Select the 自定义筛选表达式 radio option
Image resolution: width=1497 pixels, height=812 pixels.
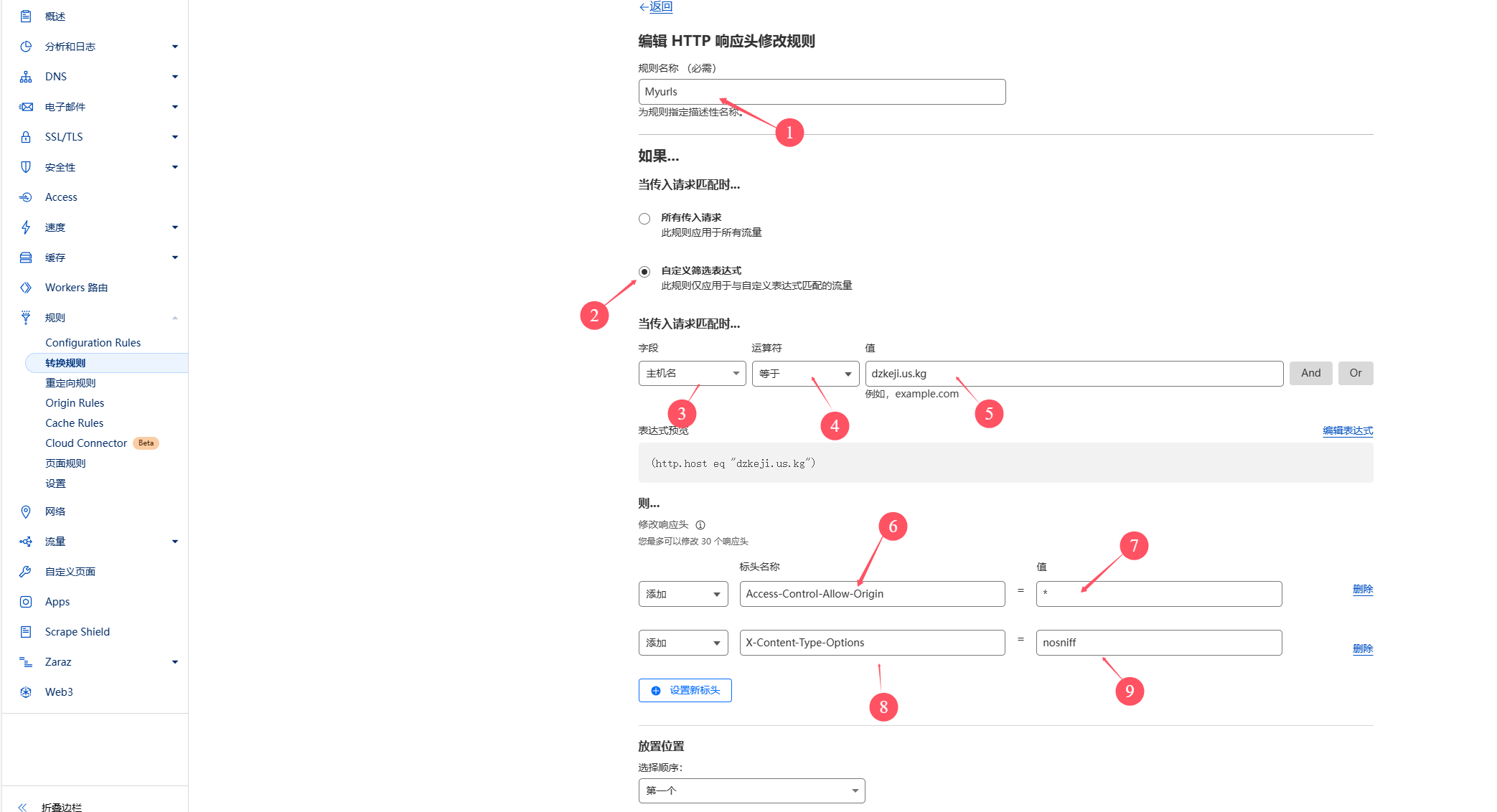click(644, 271)
